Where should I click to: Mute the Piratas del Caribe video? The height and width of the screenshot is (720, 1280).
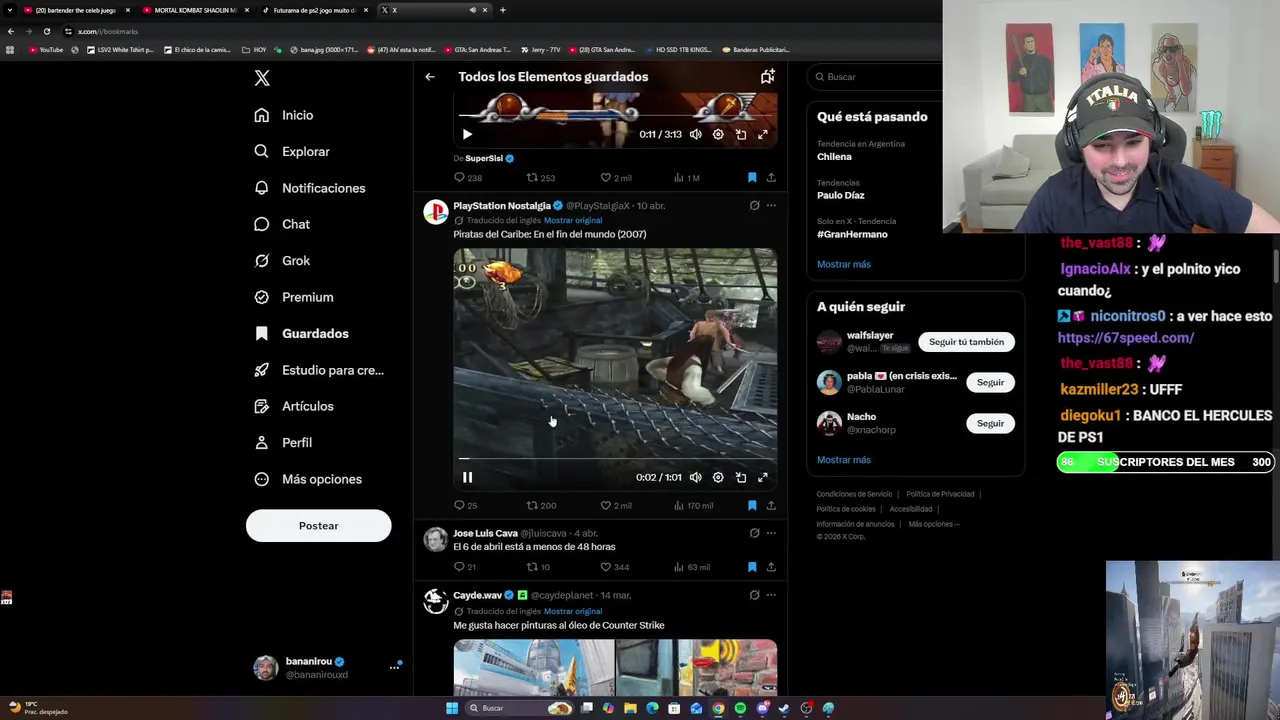tap(695, 478)
